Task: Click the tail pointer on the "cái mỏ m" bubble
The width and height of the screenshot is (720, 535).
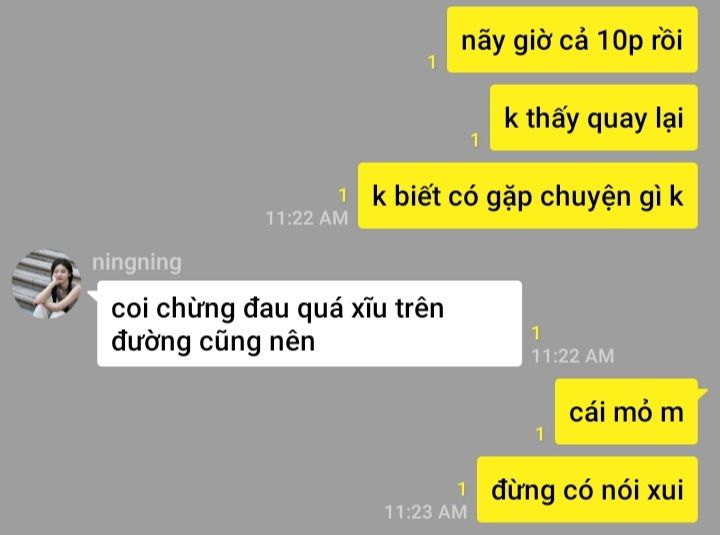Action: click(x=703, y=393)
